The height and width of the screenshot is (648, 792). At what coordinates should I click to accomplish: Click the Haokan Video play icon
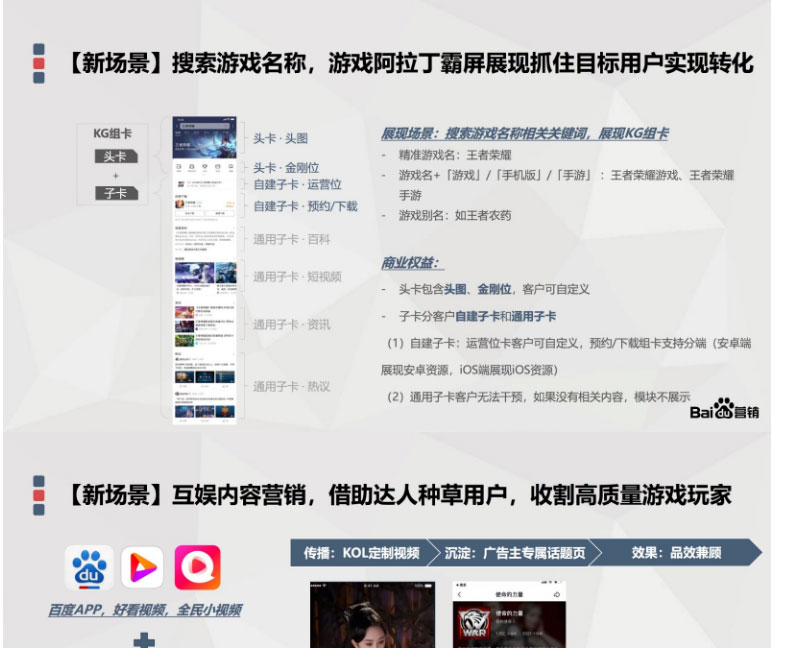click(142, 567)
